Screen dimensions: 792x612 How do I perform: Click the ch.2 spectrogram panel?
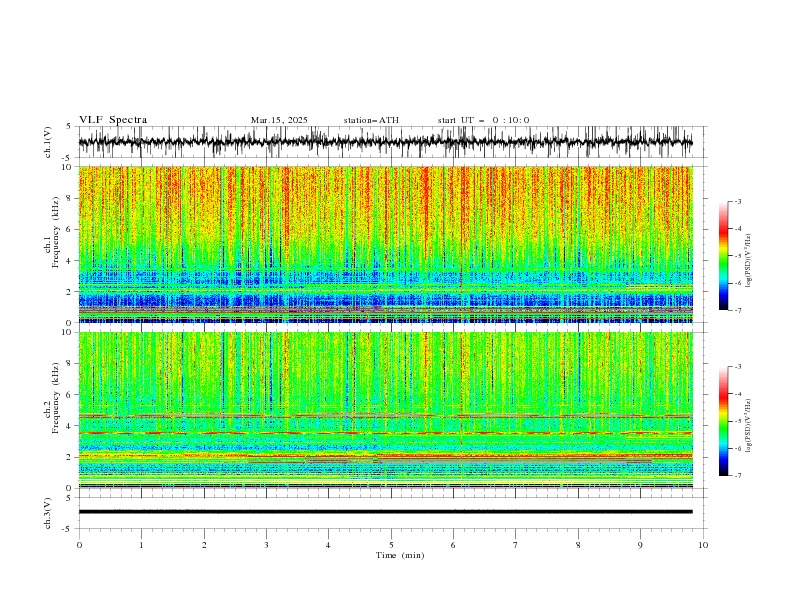385,410
